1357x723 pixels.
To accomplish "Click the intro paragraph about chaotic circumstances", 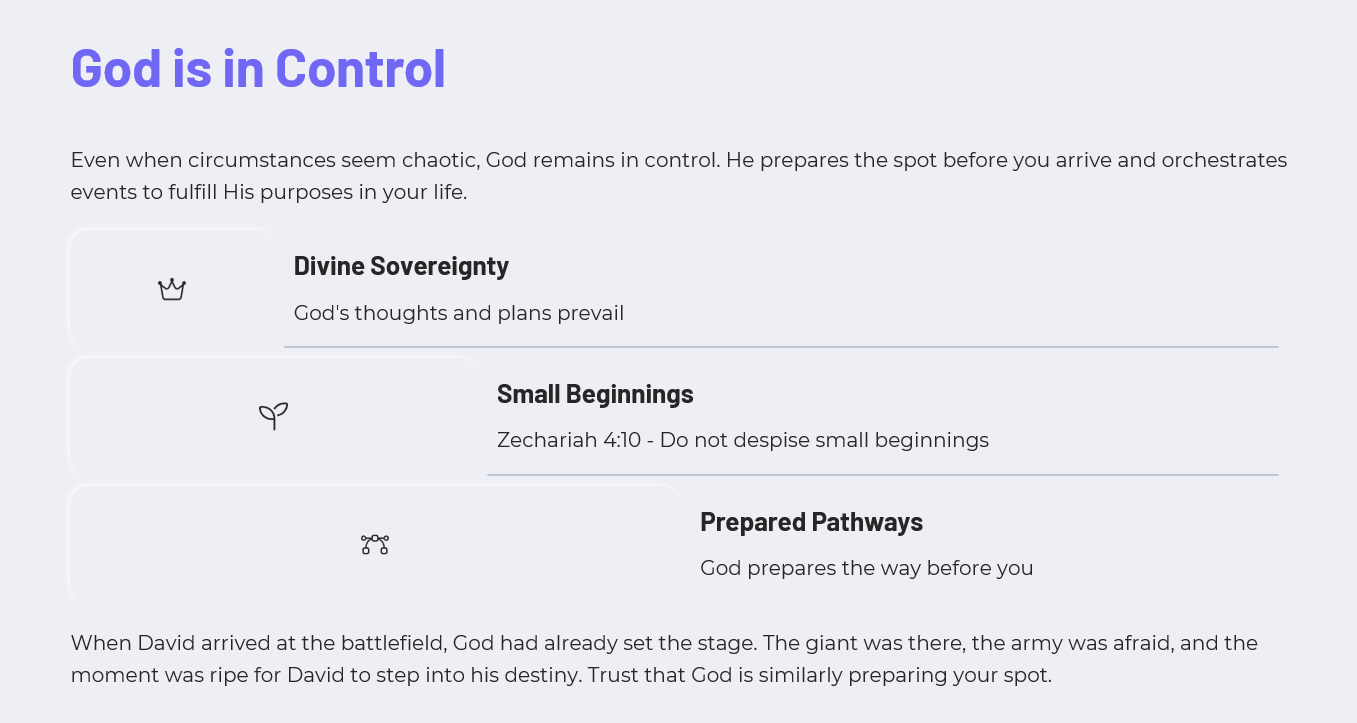I will 678,176.
